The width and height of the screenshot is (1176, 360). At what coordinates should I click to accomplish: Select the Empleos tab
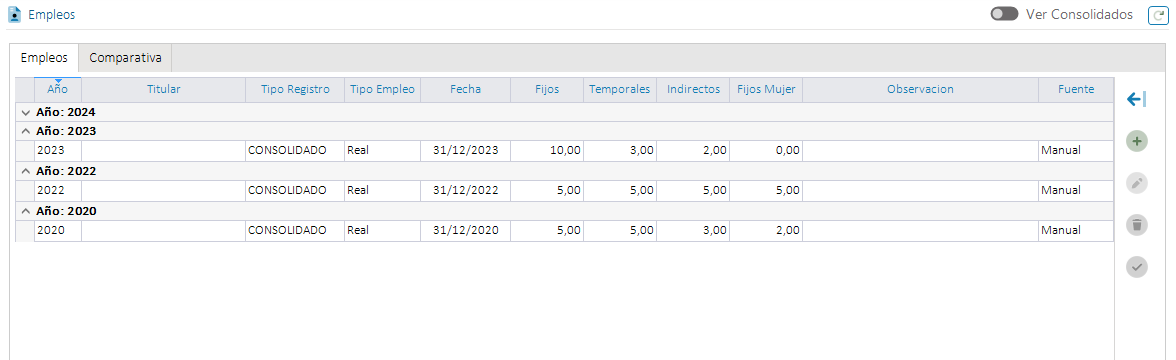click(44, 58)
